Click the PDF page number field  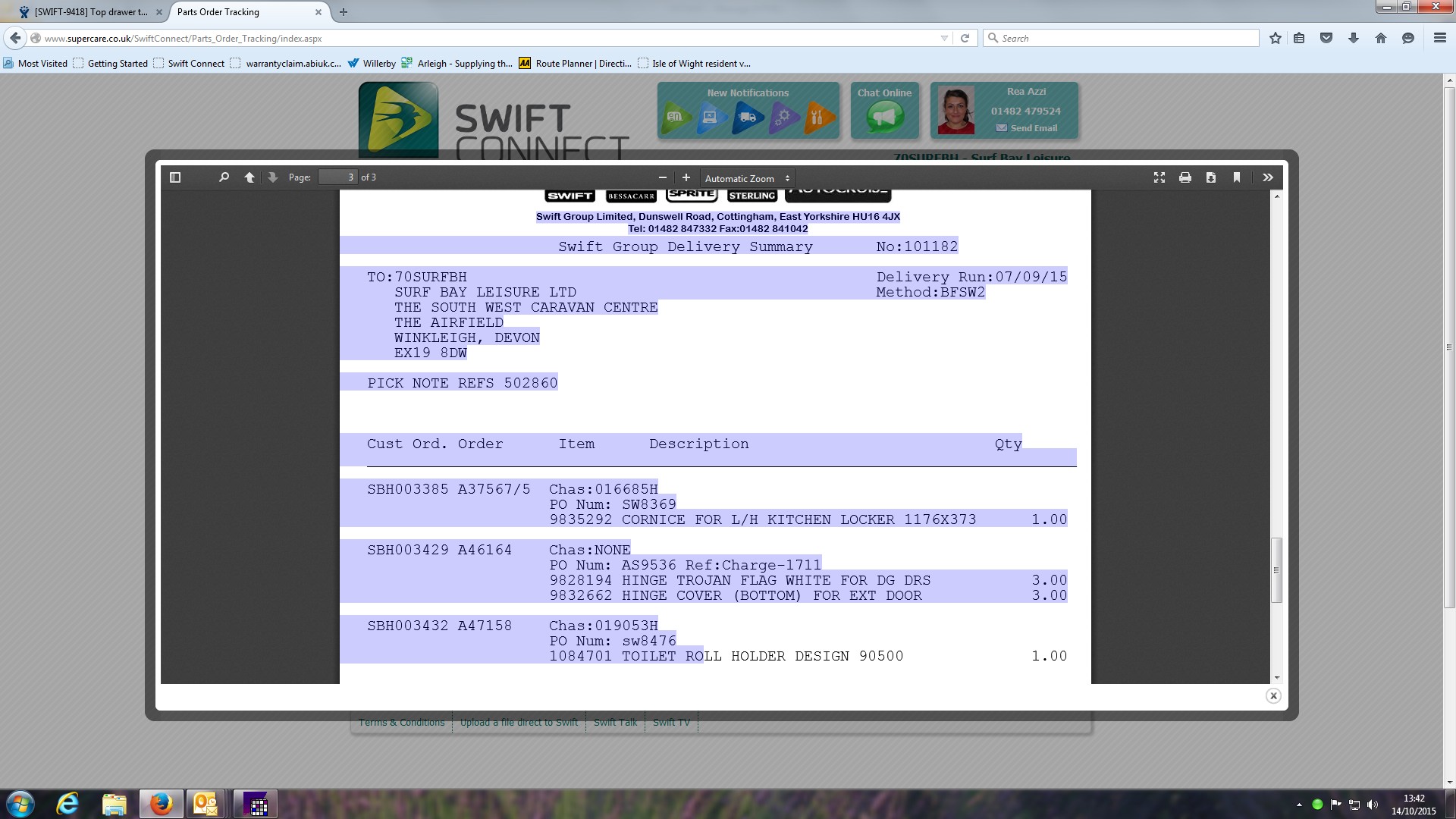point(337,177)
